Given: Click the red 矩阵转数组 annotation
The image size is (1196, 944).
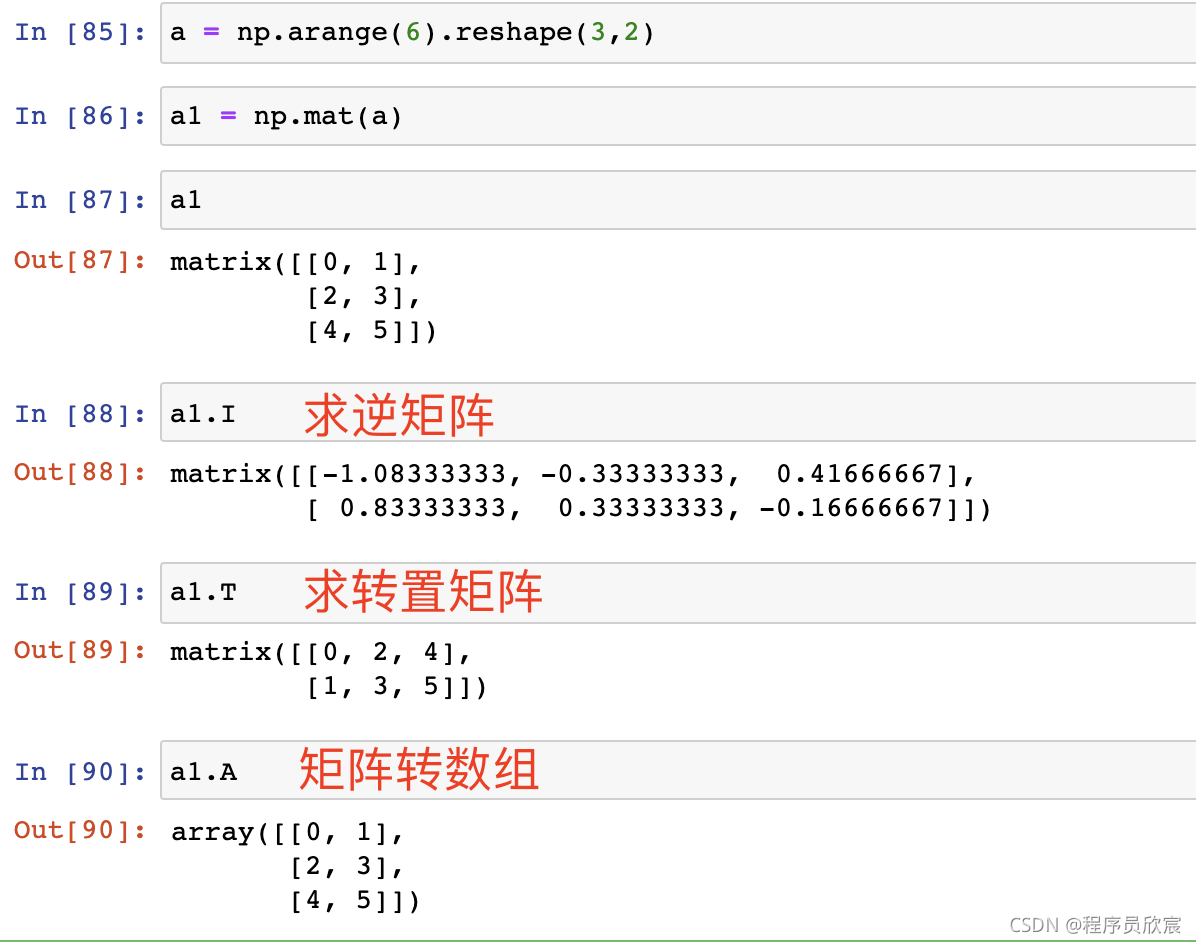Looking at the screenshot, I should point(419,772).
